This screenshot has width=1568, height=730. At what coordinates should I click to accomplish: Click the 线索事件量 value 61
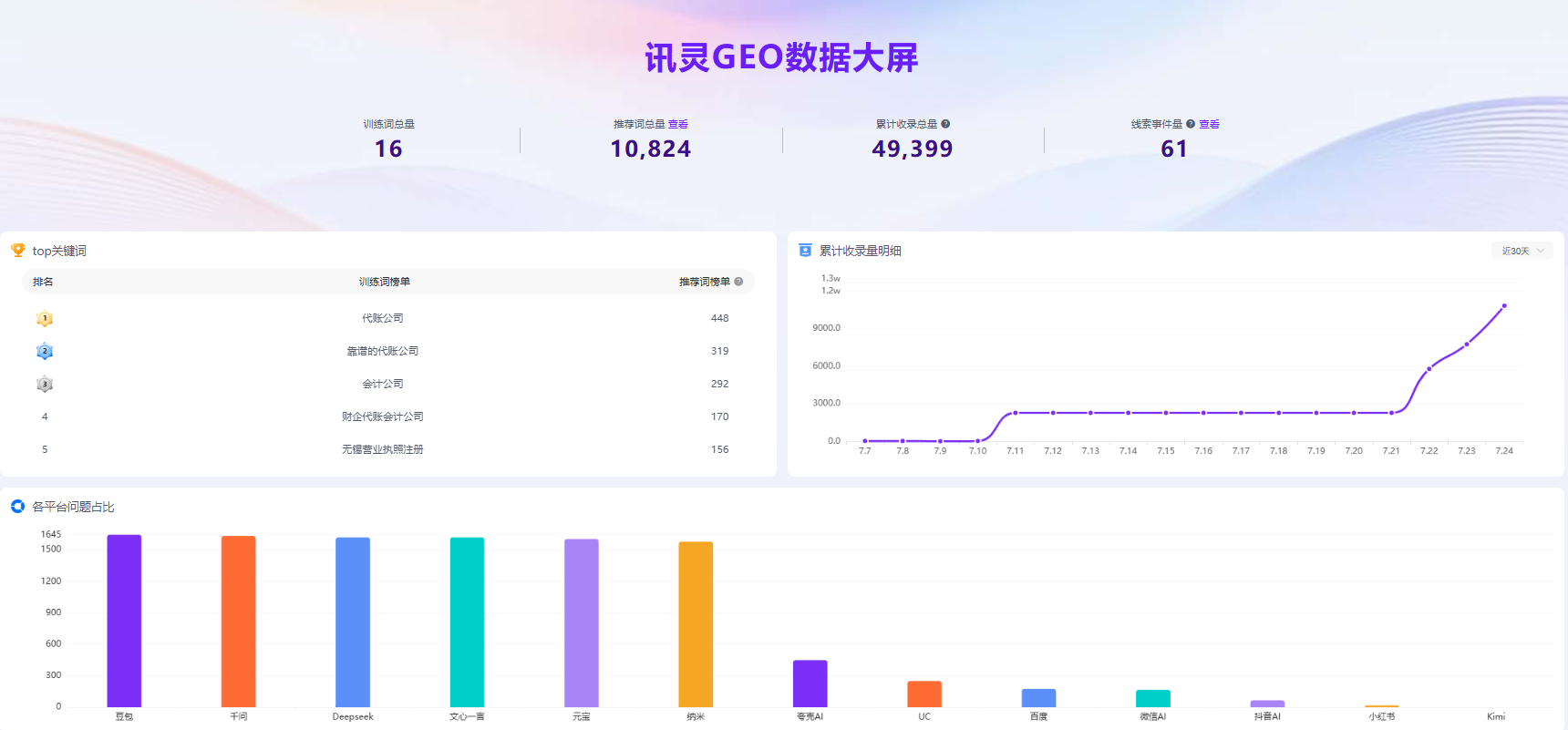point(1174,149)
